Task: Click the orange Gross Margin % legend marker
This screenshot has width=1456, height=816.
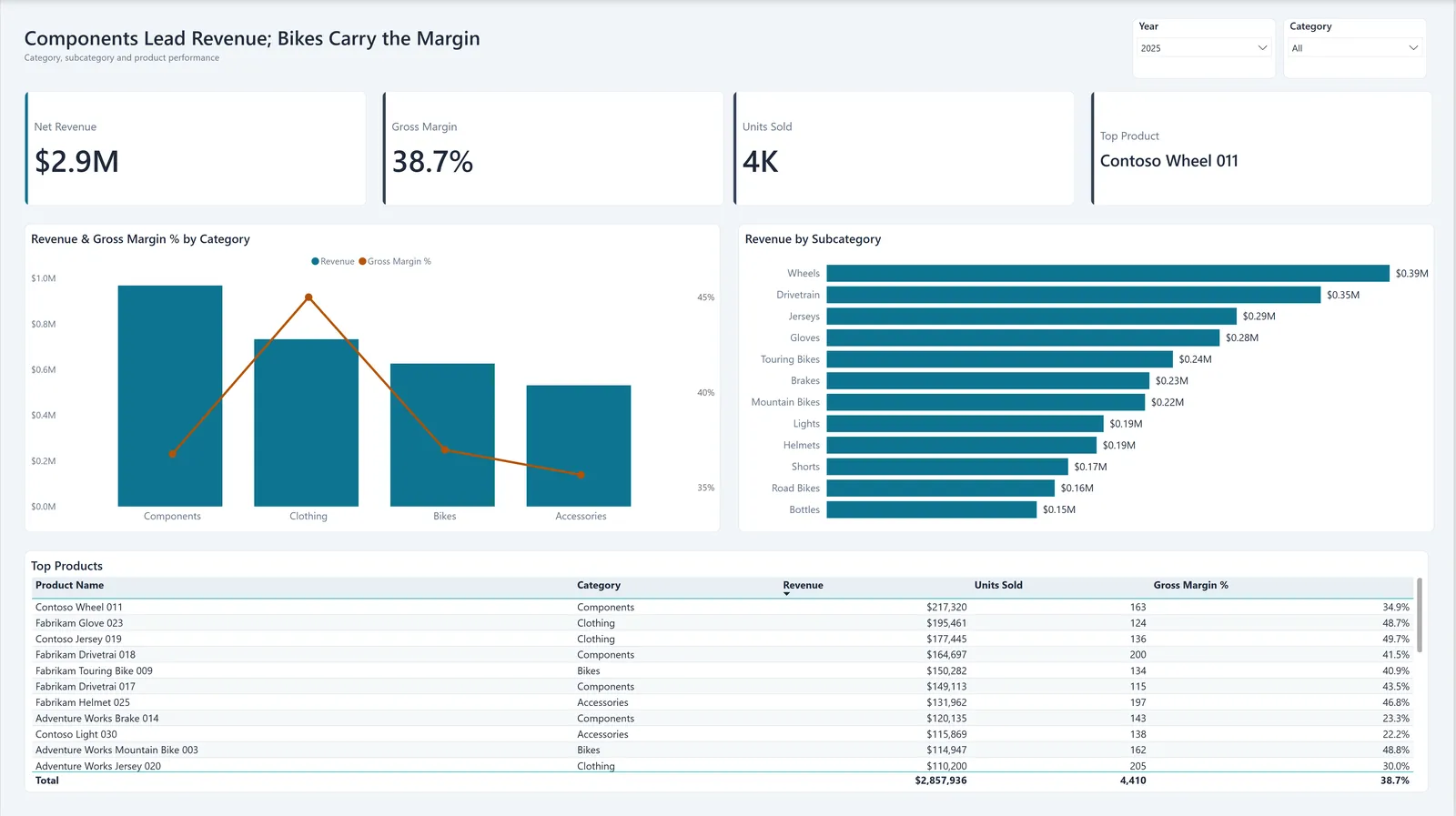Action: pos(362,262)
